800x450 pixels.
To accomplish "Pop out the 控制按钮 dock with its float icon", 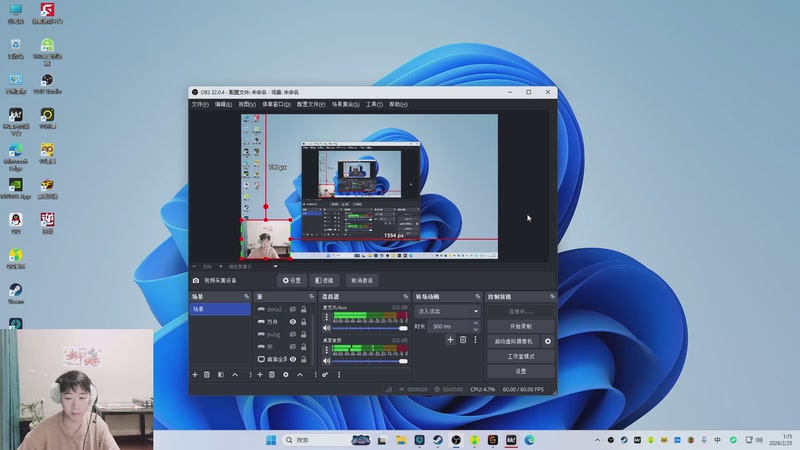I will click(552, 296).
